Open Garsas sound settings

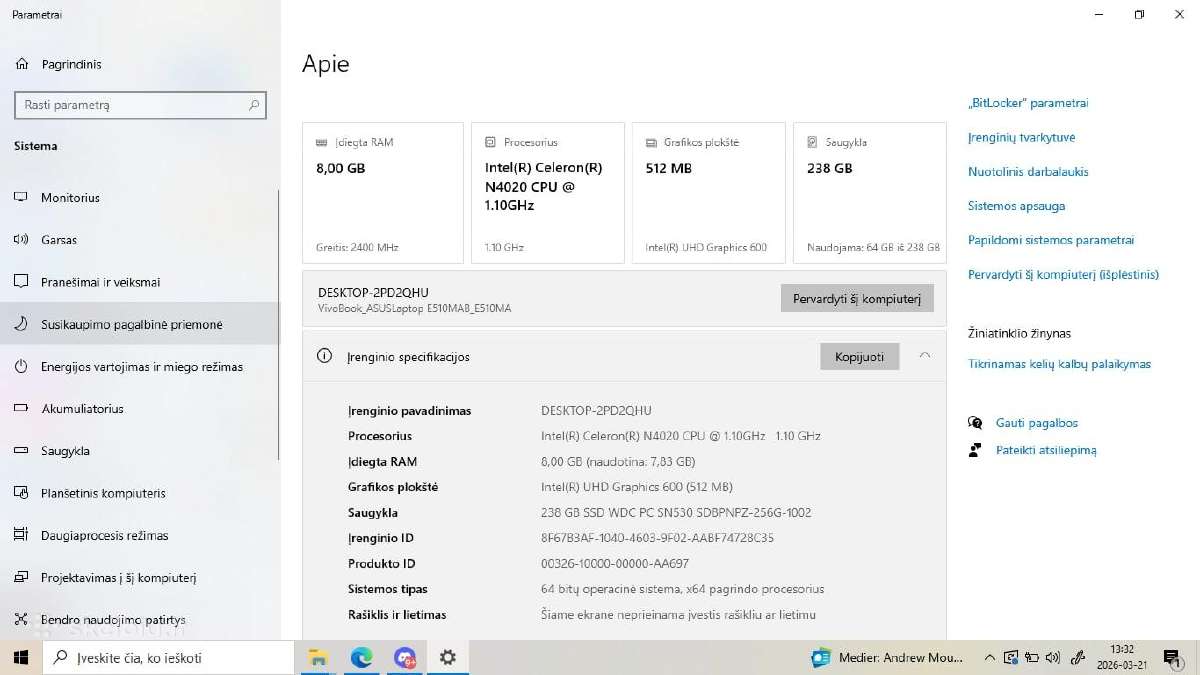click(x=140, y=240)
